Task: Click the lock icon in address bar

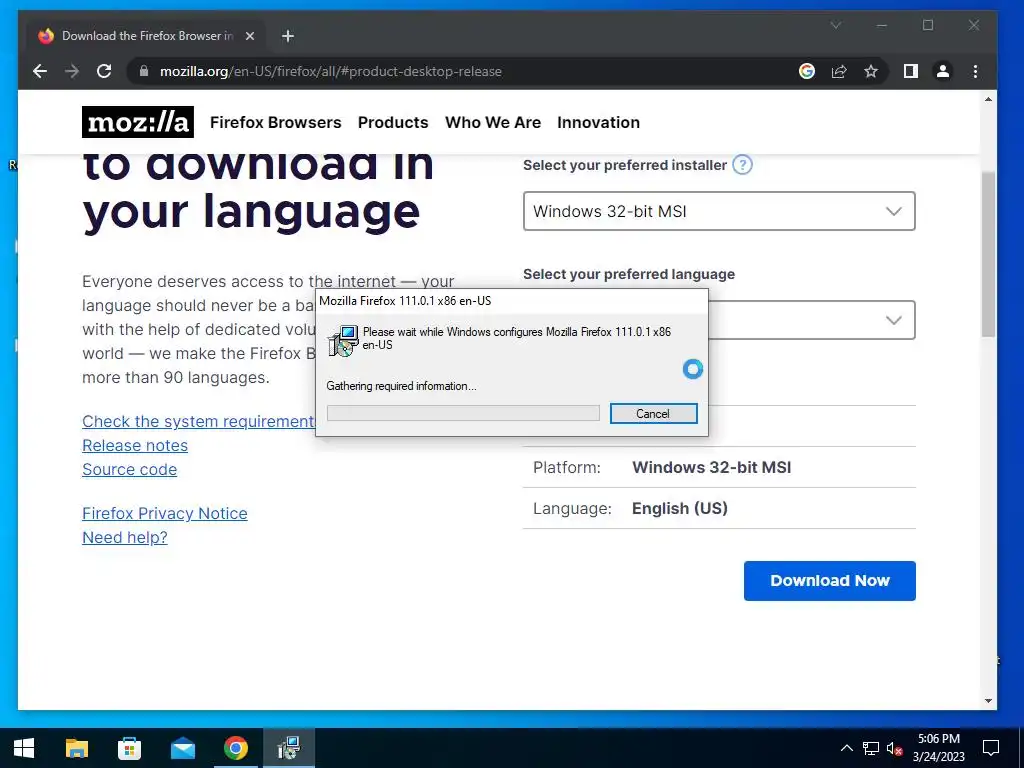Action: [144, 71]
